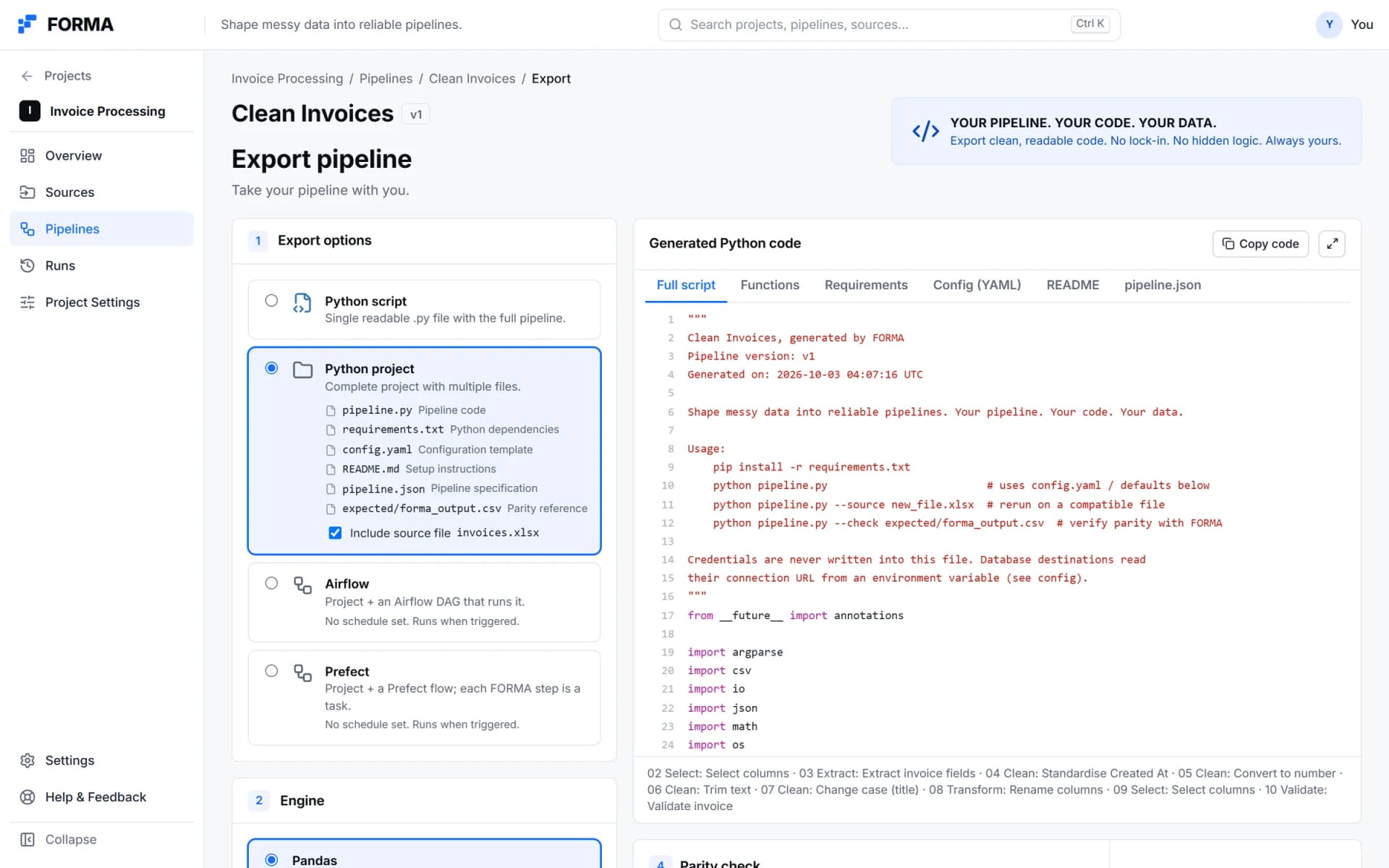Click the pipeline.py file entry

406,410
